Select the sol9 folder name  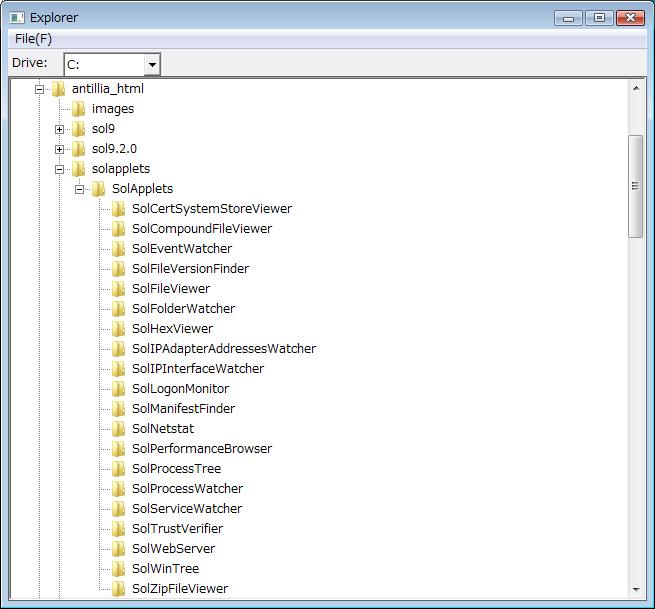103,129
